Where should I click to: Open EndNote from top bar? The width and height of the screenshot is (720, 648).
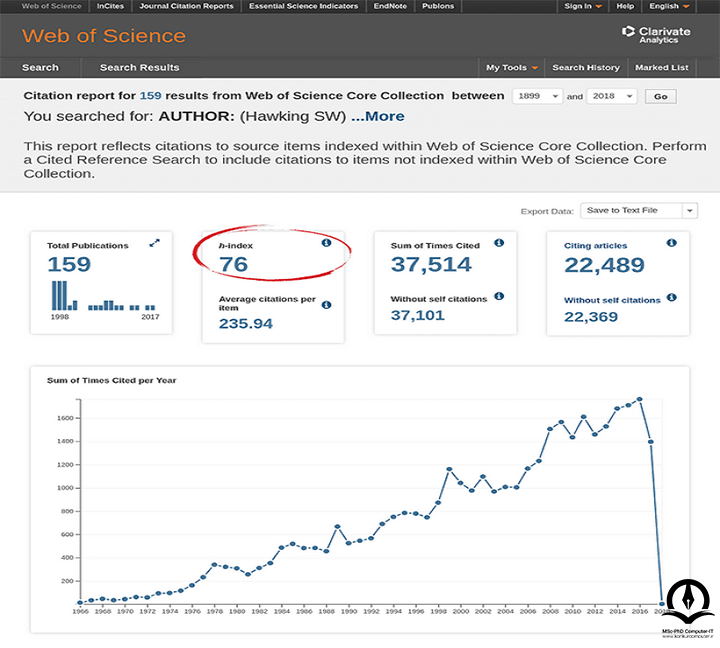(390, 6)
